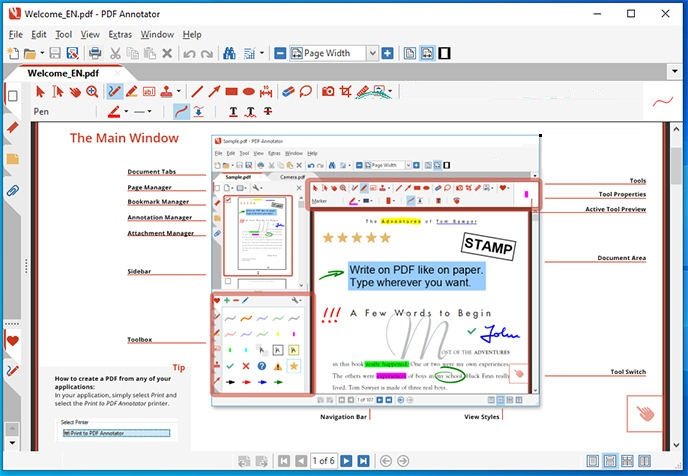Open the Tool menu
Viewport: 688px width, 476px height.
tap(64, 34)
